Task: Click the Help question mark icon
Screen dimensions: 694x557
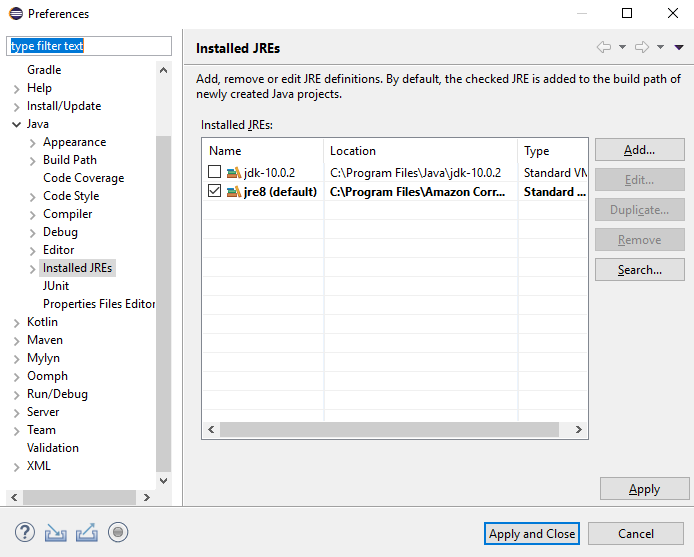Action: [25, 532]
